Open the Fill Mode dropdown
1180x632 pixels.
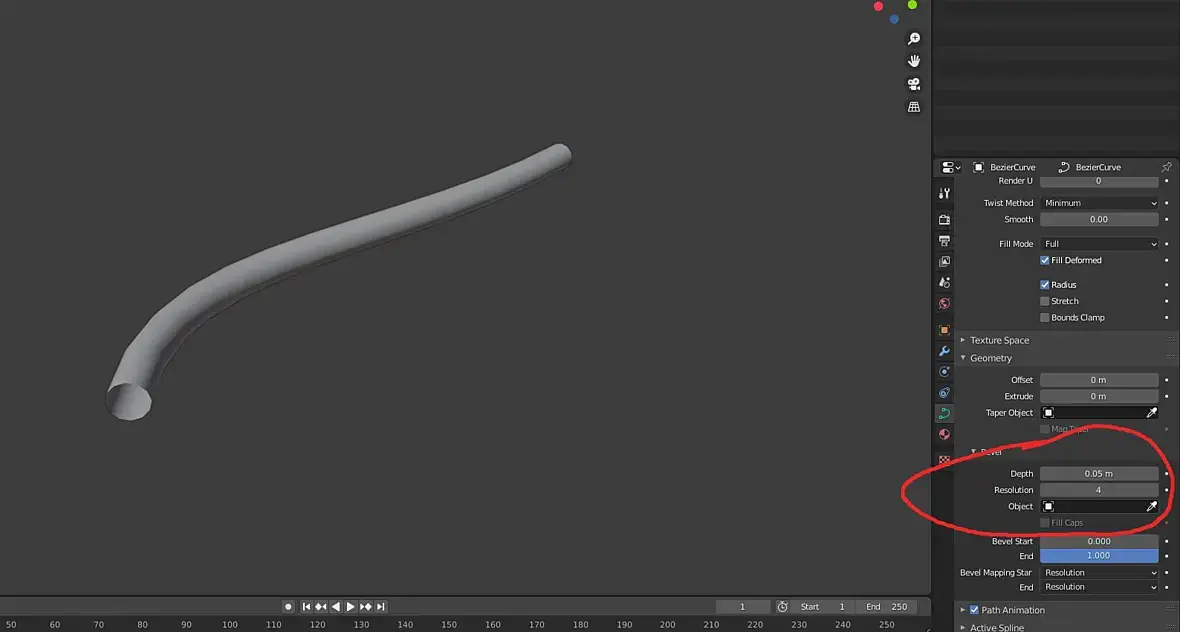(1099, 244)
